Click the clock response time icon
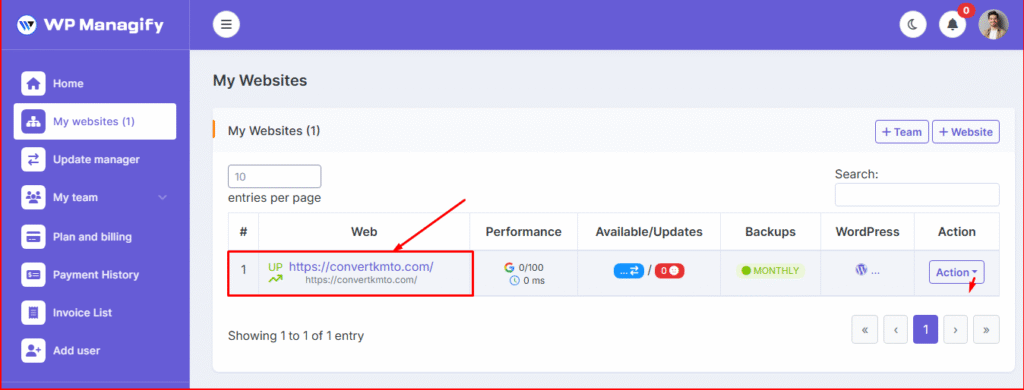This screenshot has width=1024, height=390. click(x=515, y=280)
